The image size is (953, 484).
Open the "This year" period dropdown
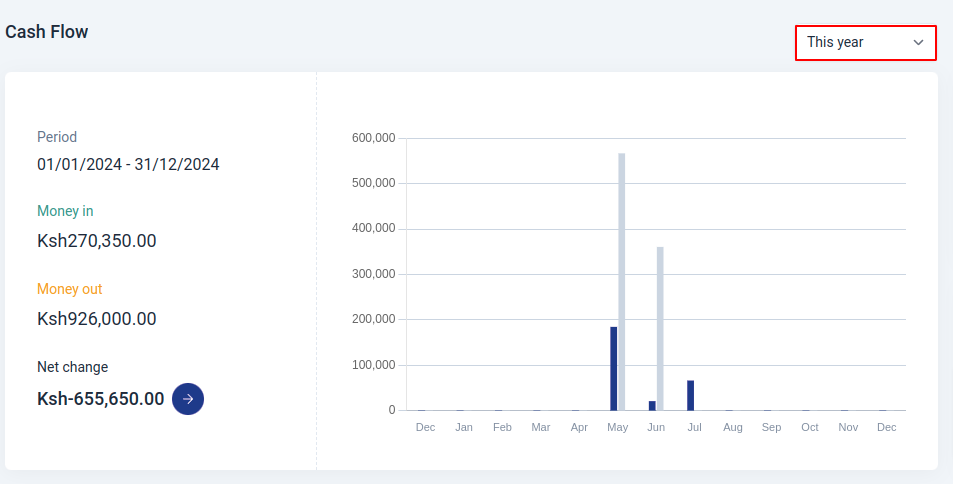pyautogui.click(x=865, y=42)
